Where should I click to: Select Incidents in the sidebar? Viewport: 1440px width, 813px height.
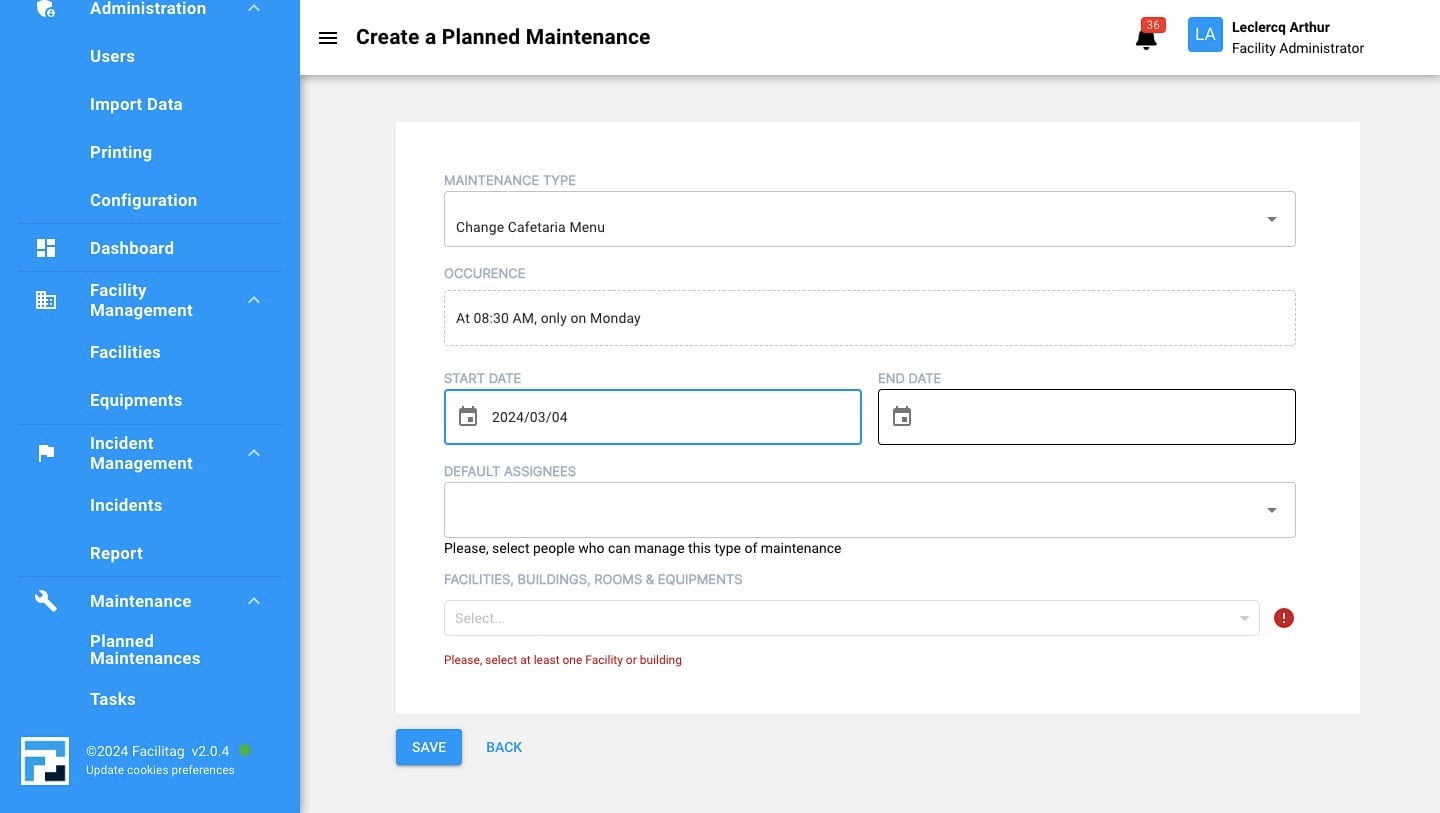(126, 505)
